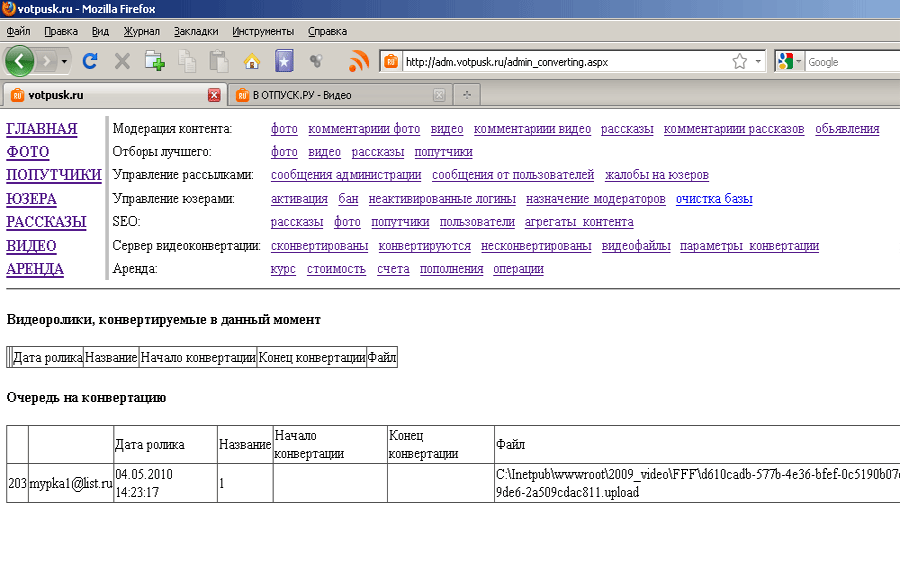This screenshot has width=900, height=563.
Task: Open the пополнения link
Action: 451,269
